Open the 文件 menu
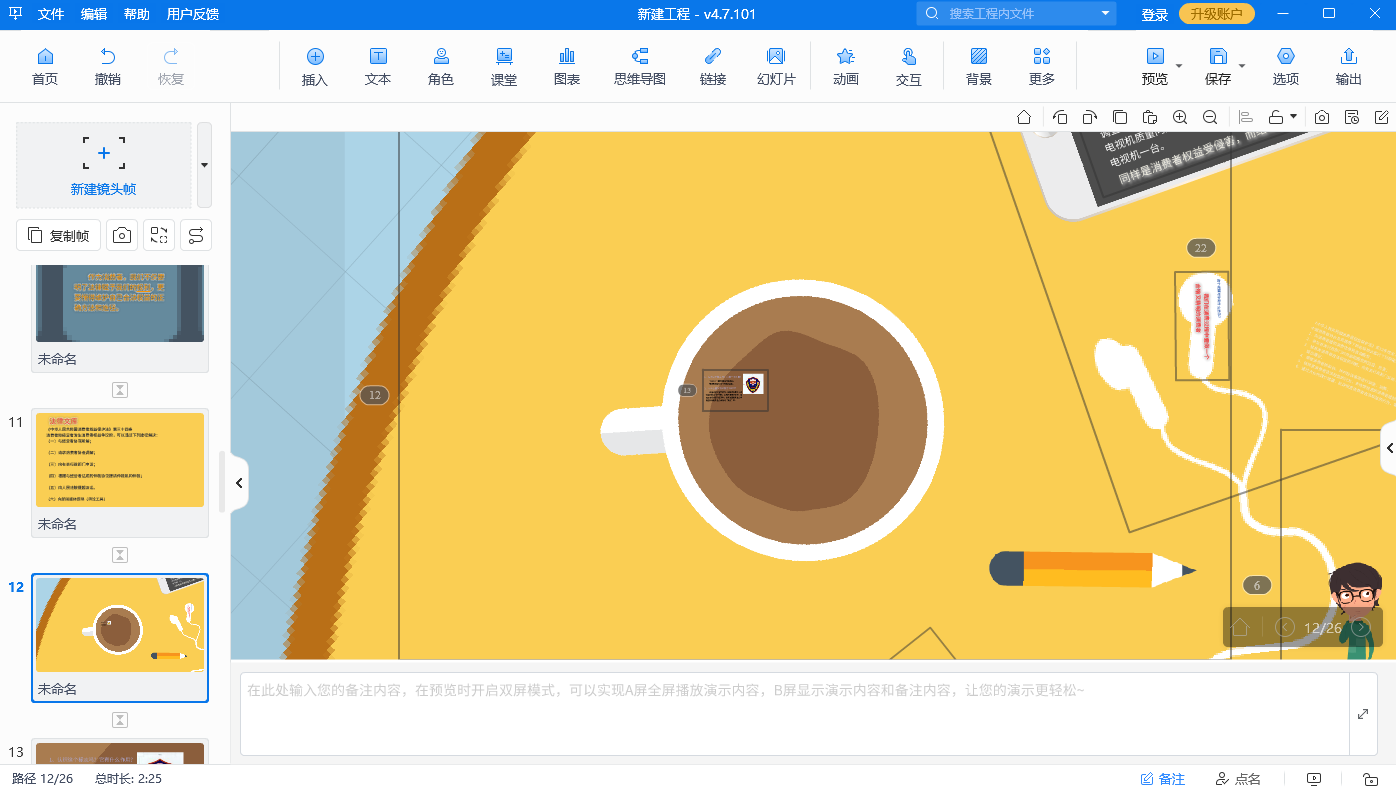Image resolution: width=1396 pixels, height=790 pixels. [x=51, y=14]
